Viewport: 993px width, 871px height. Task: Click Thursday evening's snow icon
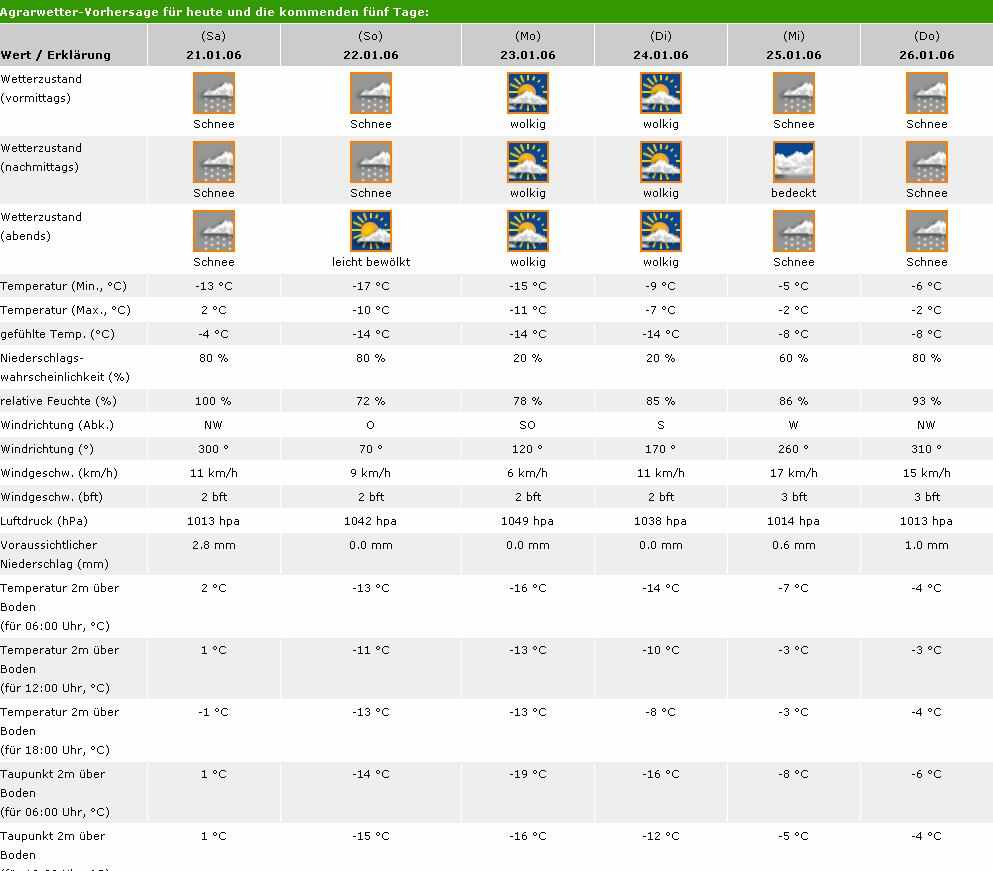[926, 231]
